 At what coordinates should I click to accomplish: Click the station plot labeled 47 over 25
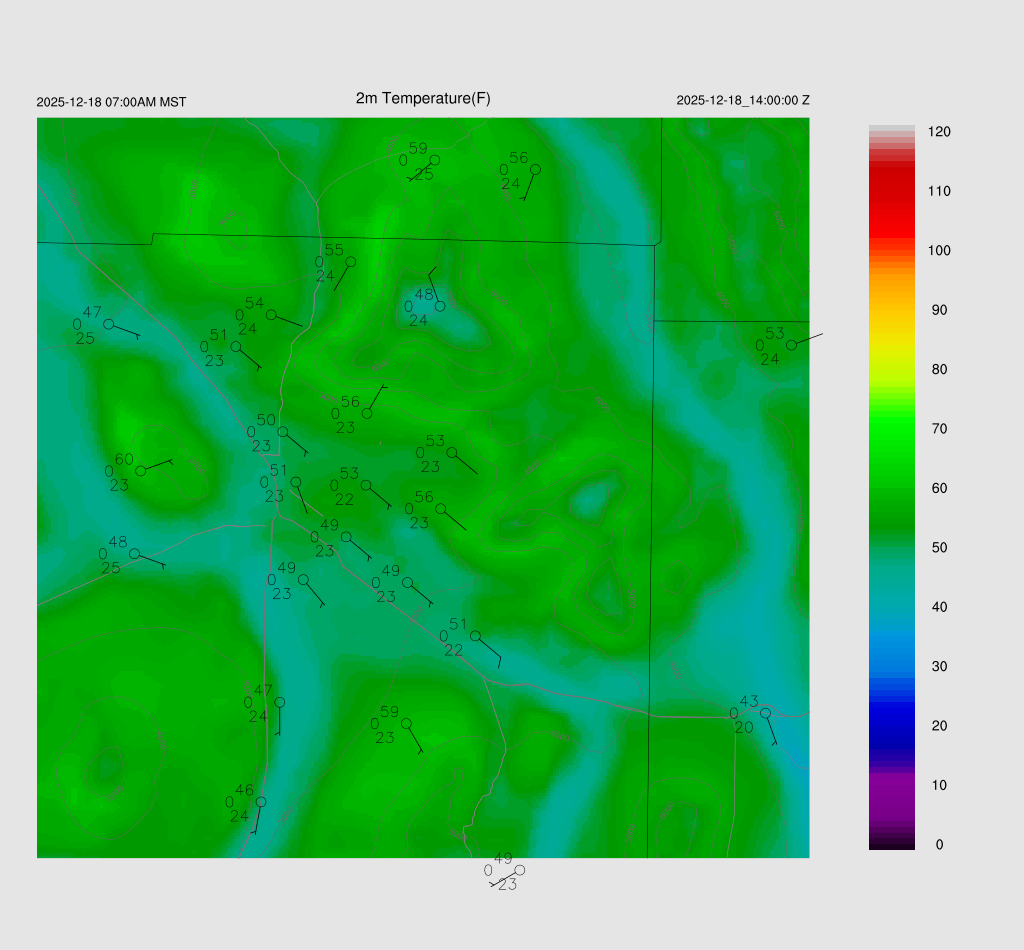coord(109,324)
